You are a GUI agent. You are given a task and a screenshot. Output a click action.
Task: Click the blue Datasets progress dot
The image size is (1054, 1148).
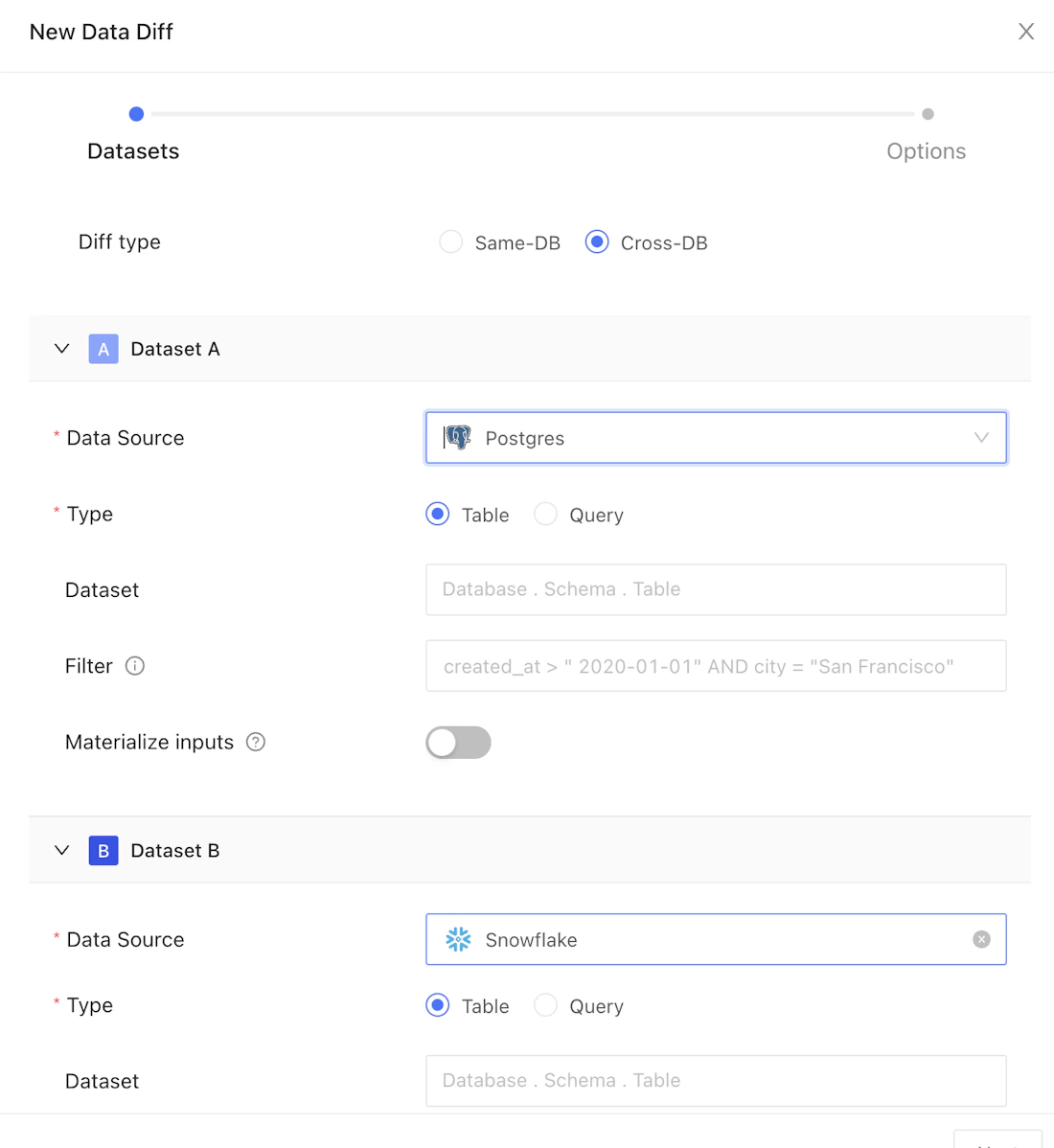coord(136,113)
